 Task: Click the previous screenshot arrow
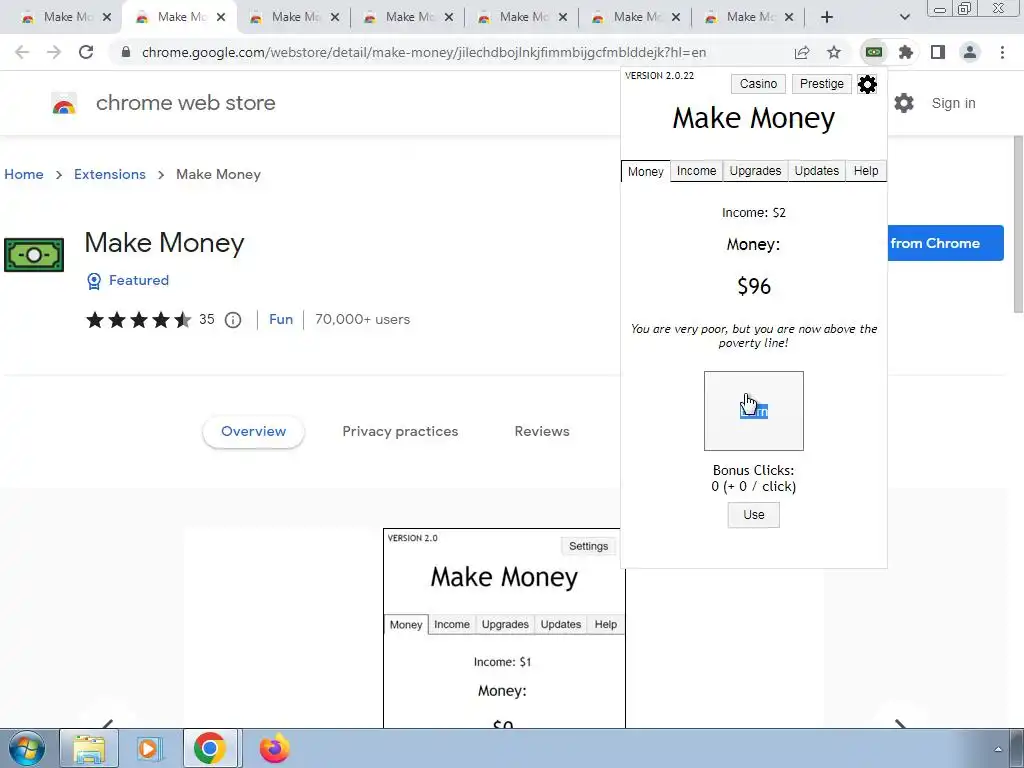108,724
